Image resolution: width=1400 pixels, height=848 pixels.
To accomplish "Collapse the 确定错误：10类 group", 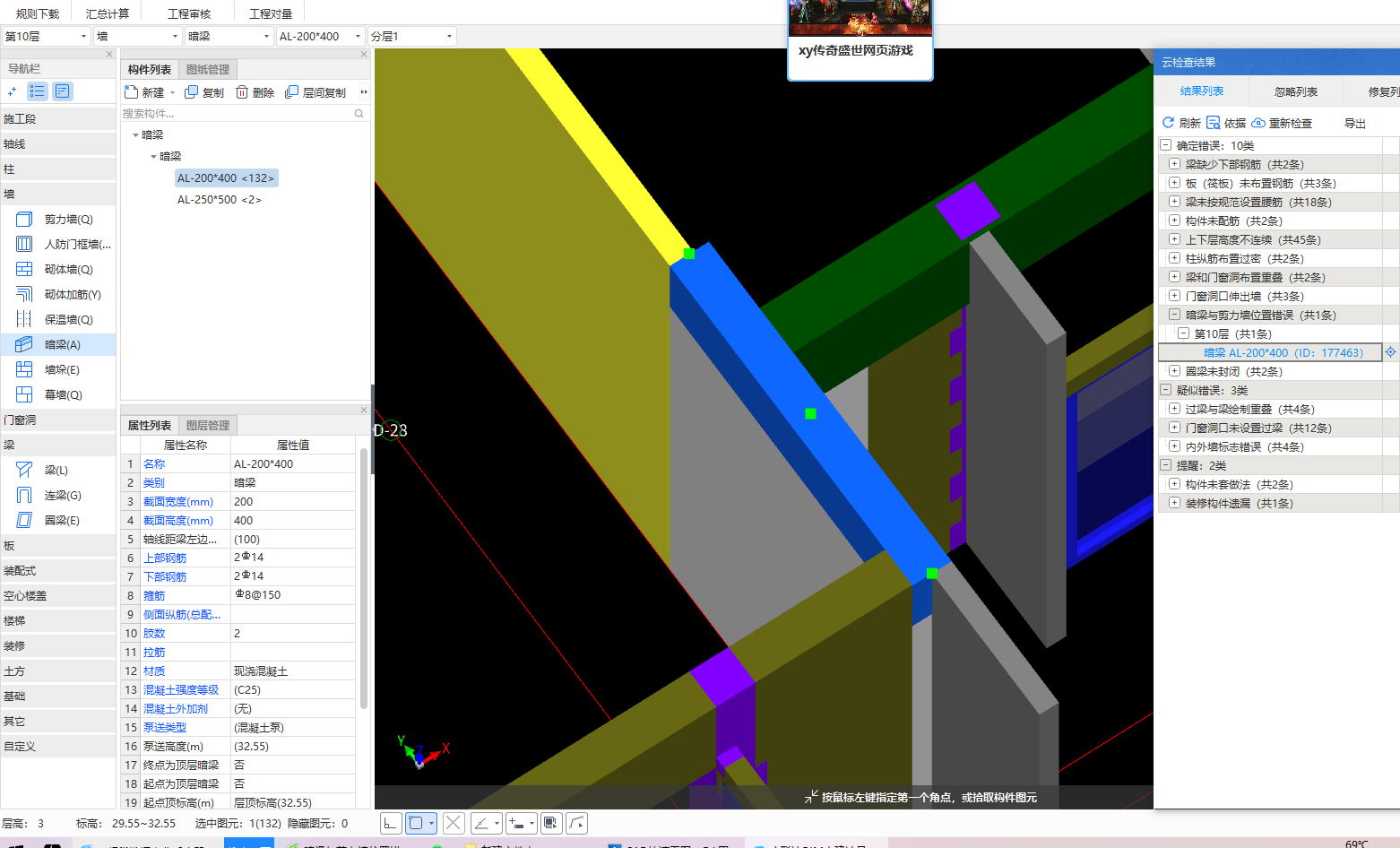I will (1166, 145).
